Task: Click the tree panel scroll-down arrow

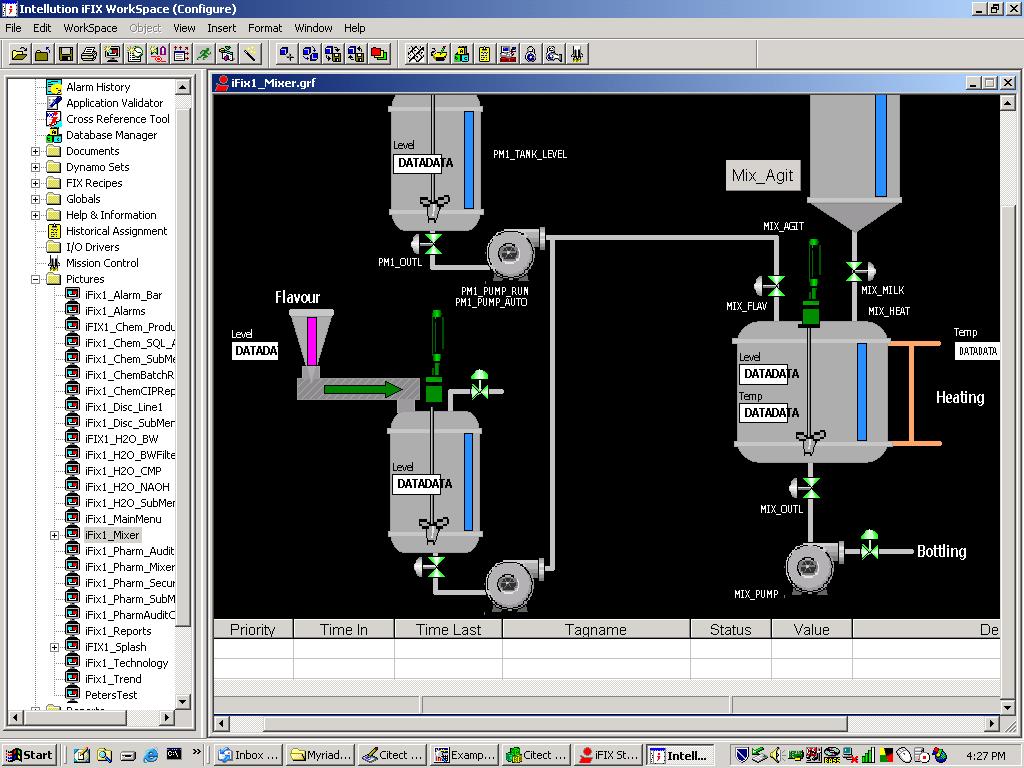Action: tap(183, 702)
